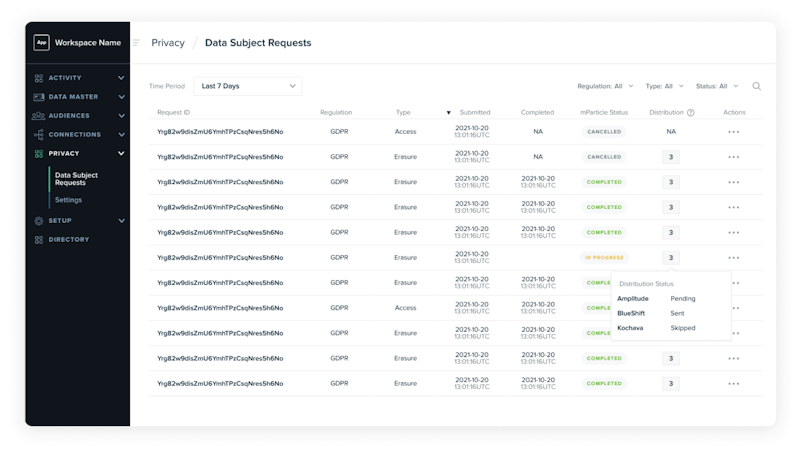Click Workspace Name in the header
Screen dimensions: 800x449
click(x=88, y=43)
